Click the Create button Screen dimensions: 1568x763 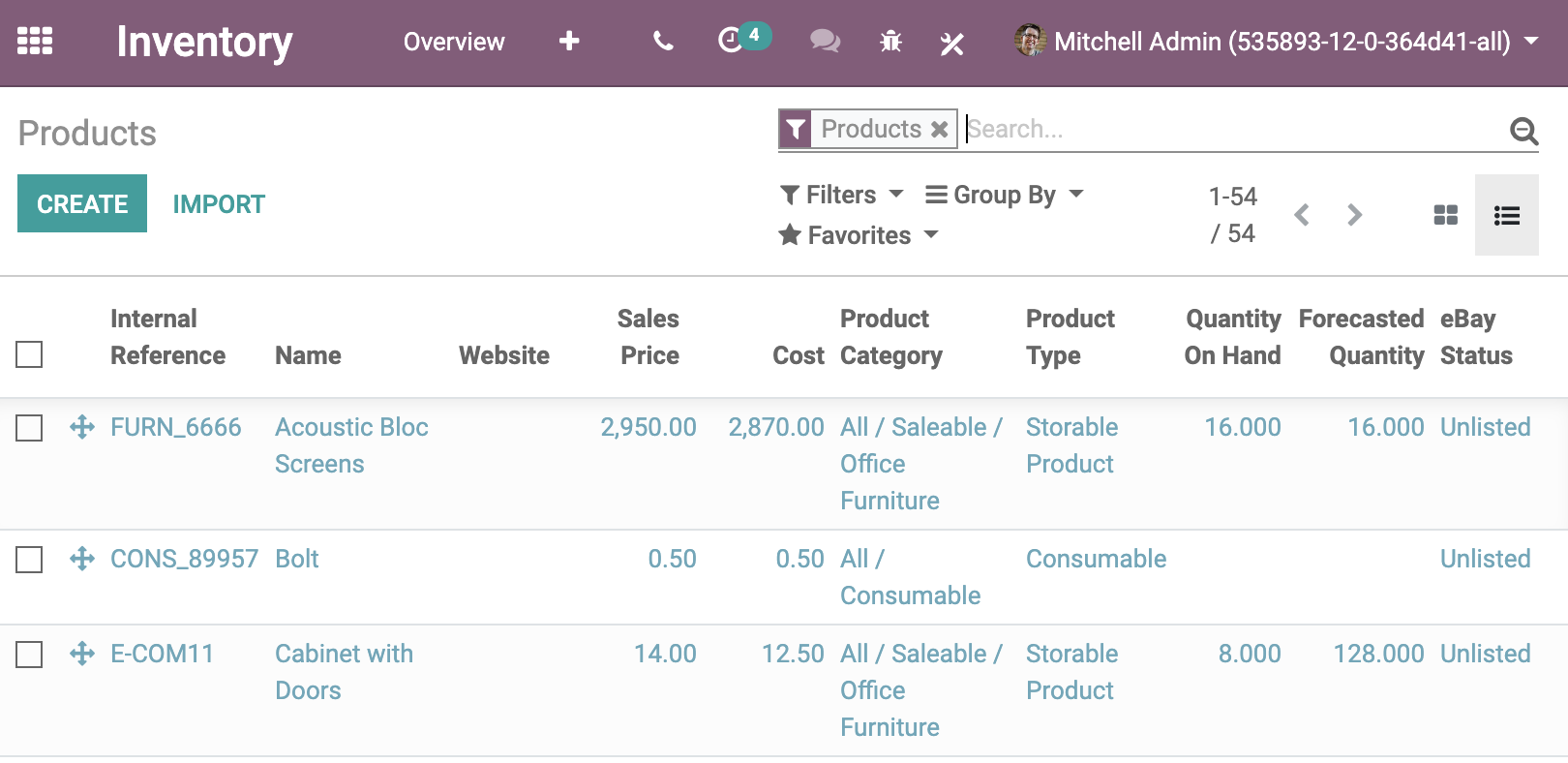[82, 203]
